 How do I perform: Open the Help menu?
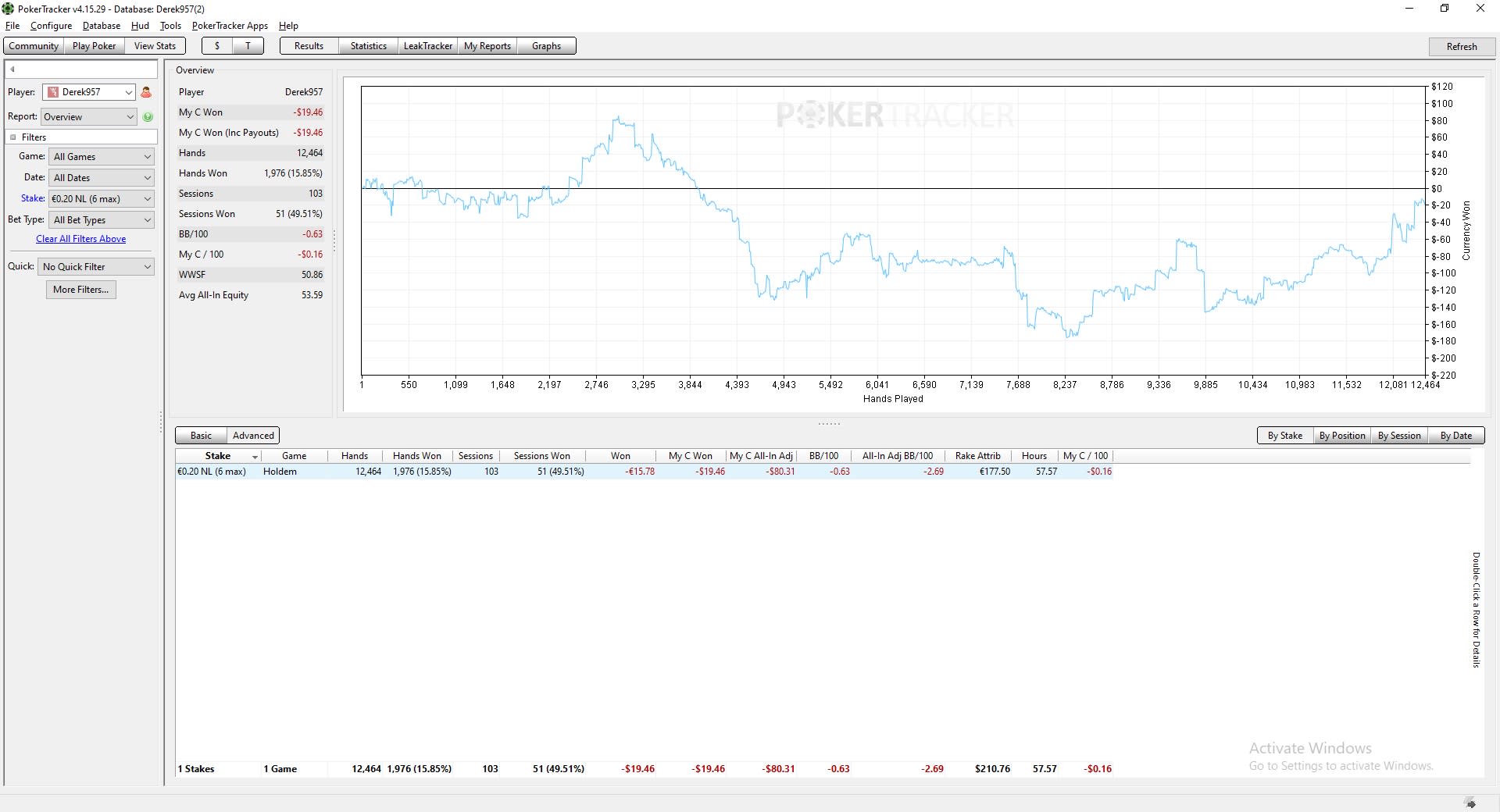click(x=288, y=26)
